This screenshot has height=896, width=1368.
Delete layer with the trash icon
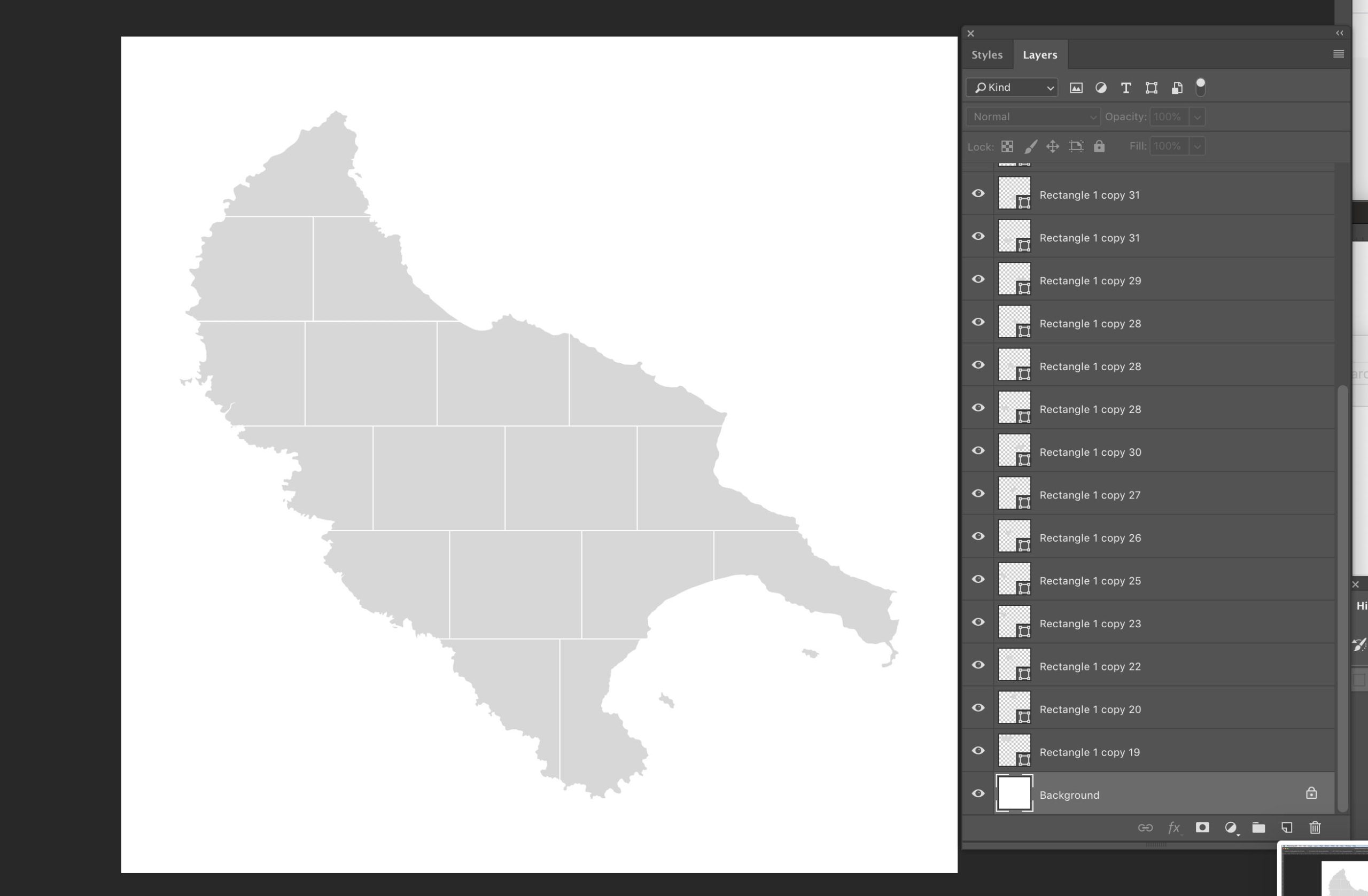tap(1315, 828)
